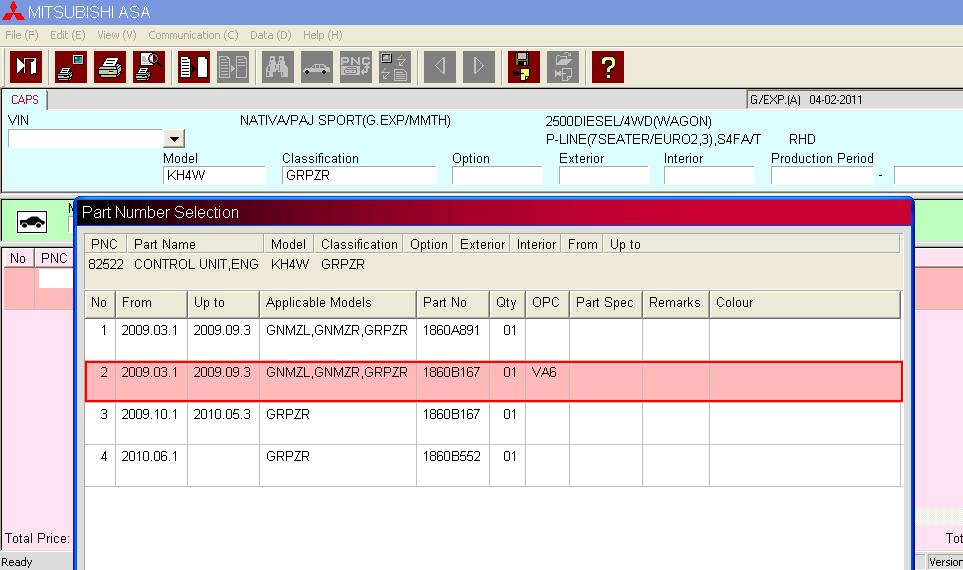Click the binoculars search icon

[277, 67]
